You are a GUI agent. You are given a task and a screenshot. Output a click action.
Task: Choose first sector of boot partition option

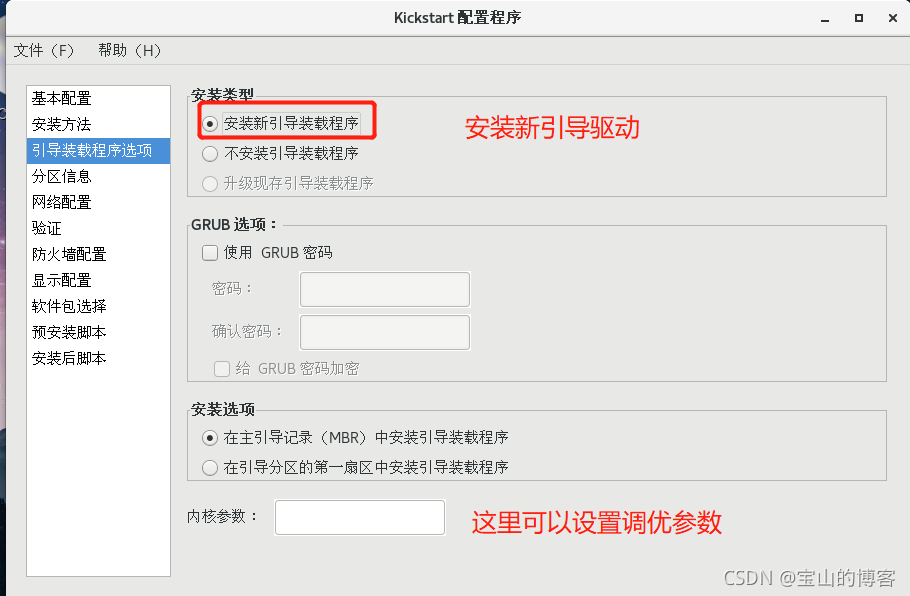[x=210, y=467]
